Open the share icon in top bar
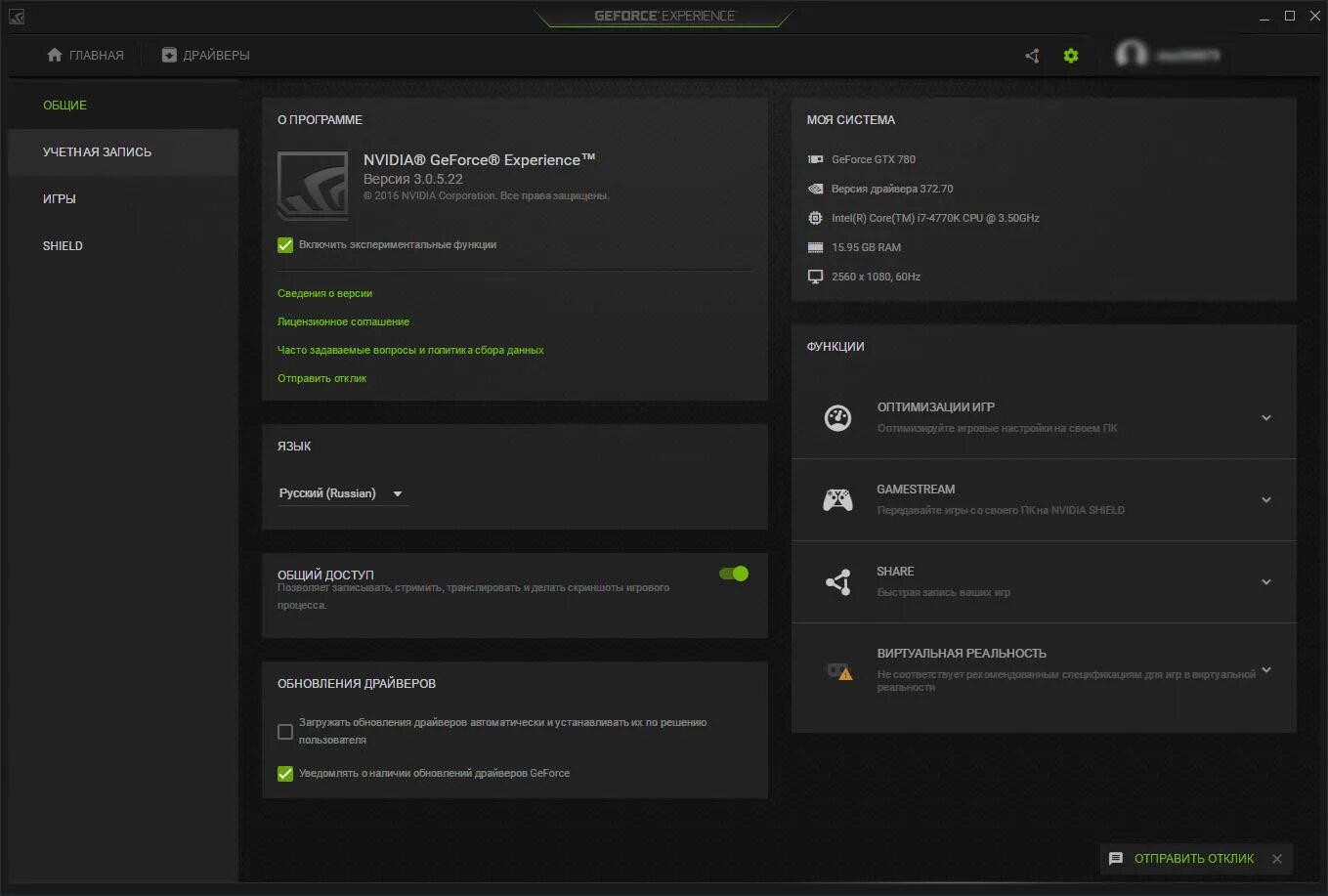Image resolution: width=1328 pixels, height=896 pixels. [x=1032, y=56]
